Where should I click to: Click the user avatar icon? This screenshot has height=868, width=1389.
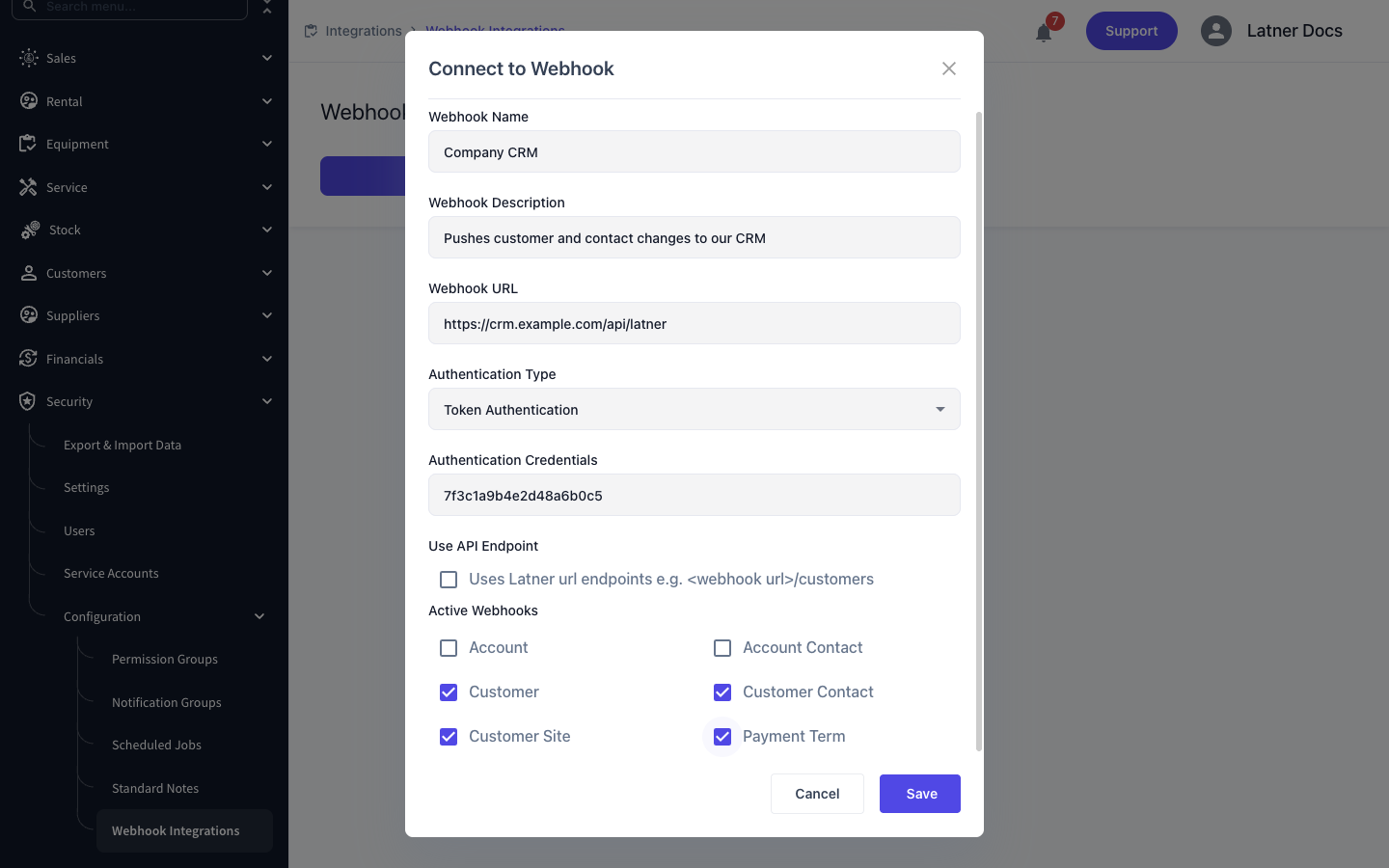tap(1216, 31)
